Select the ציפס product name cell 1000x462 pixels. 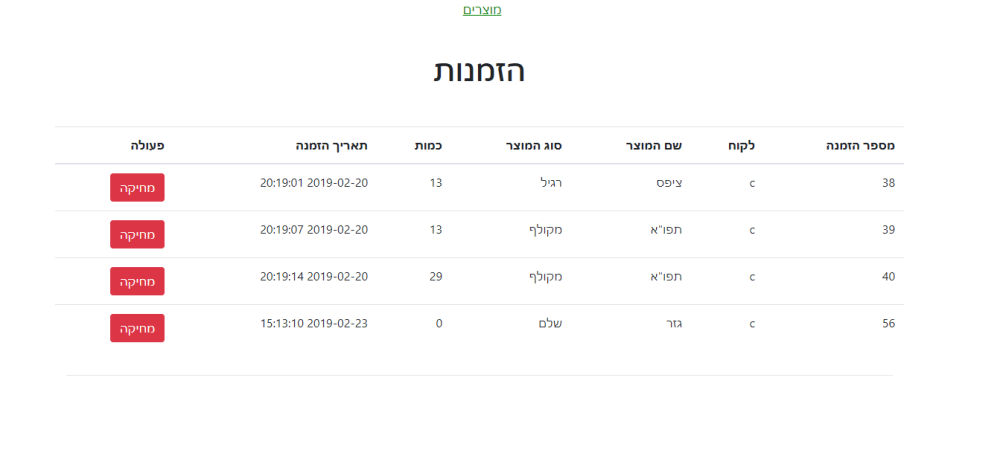[x=669, y=183]
